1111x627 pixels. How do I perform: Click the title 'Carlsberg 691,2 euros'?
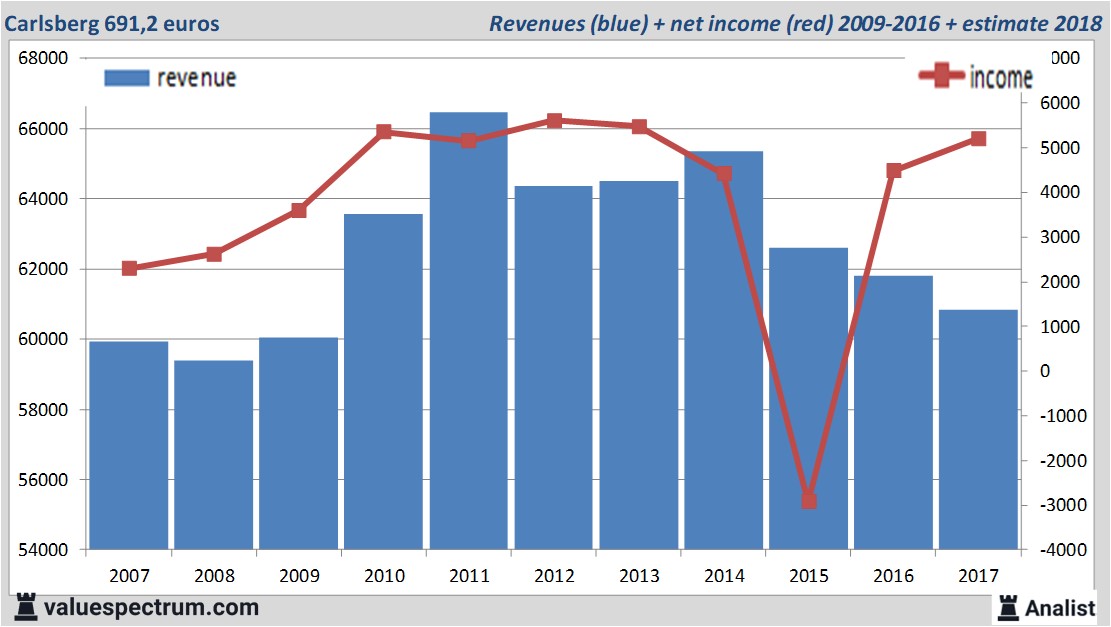(112, 23)
